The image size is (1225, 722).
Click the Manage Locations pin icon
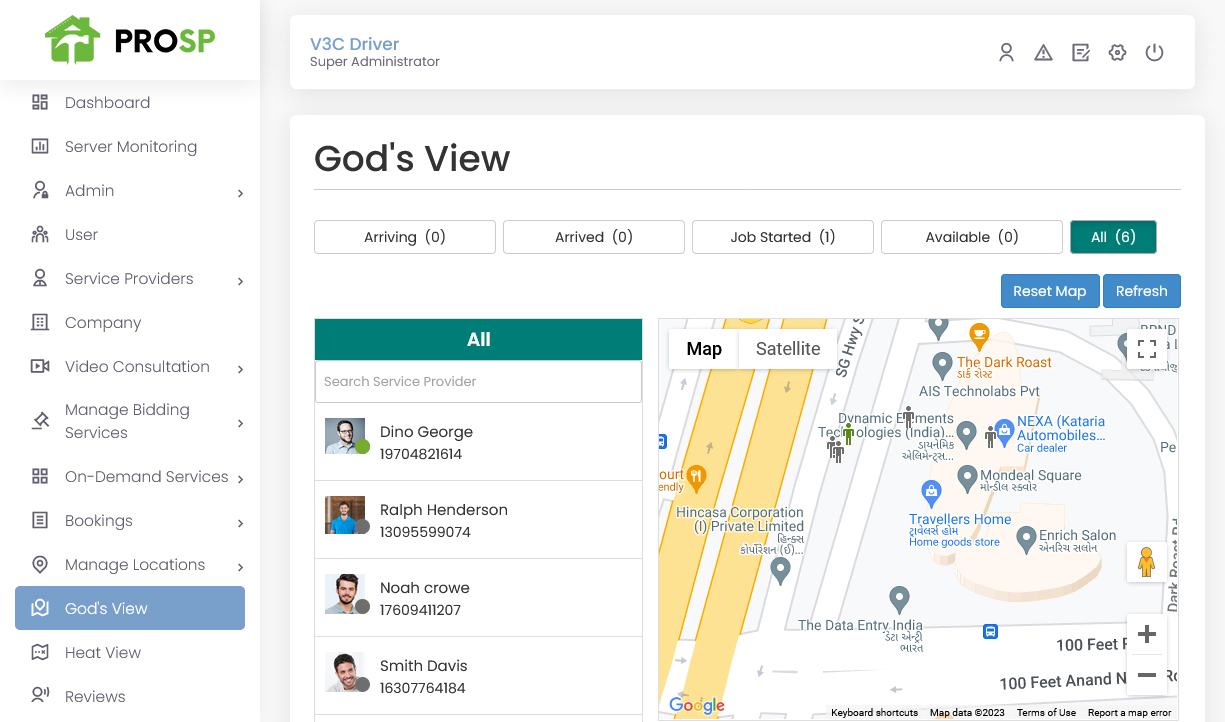40,564
